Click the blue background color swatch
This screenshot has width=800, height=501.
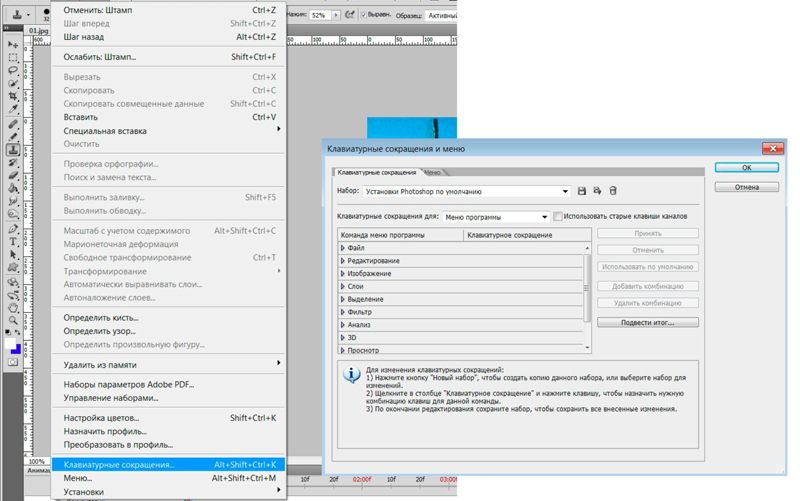click(x=17, y=349)
